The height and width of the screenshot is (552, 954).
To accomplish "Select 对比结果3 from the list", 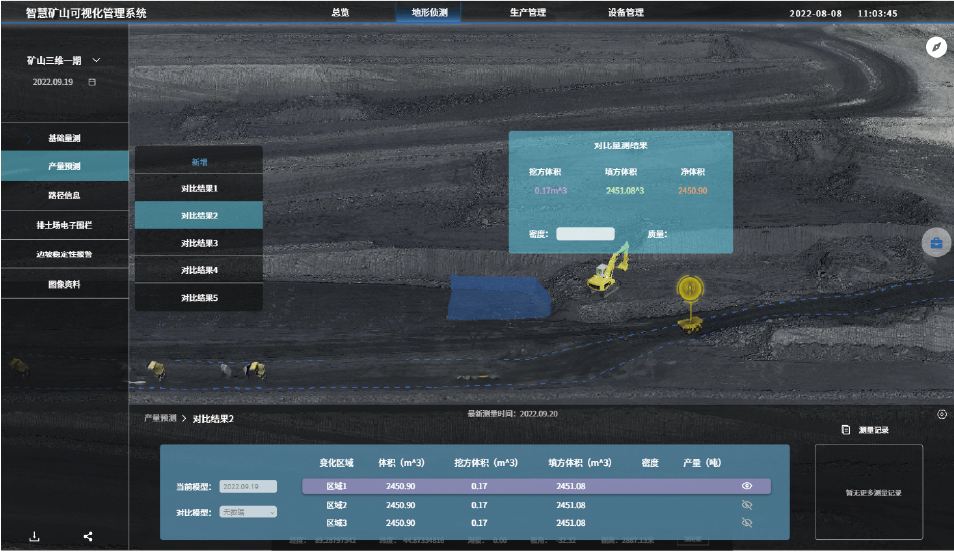I will [199, 243].
